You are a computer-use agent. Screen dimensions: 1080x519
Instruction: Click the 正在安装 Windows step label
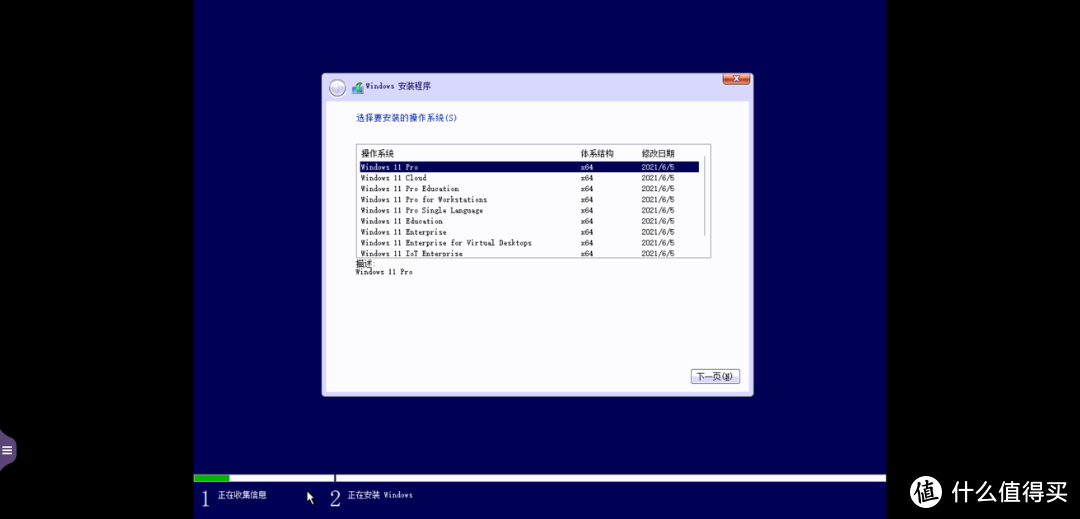click(380, 495)
